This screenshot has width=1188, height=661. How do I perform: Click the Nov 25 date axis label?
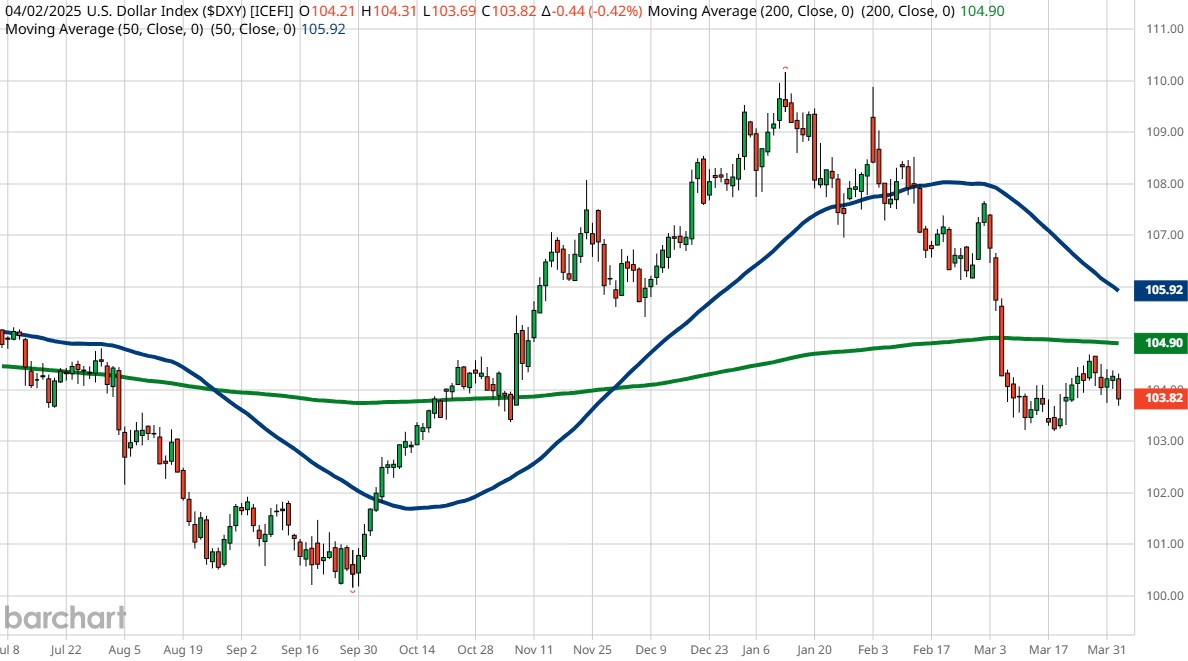[592, 650]
